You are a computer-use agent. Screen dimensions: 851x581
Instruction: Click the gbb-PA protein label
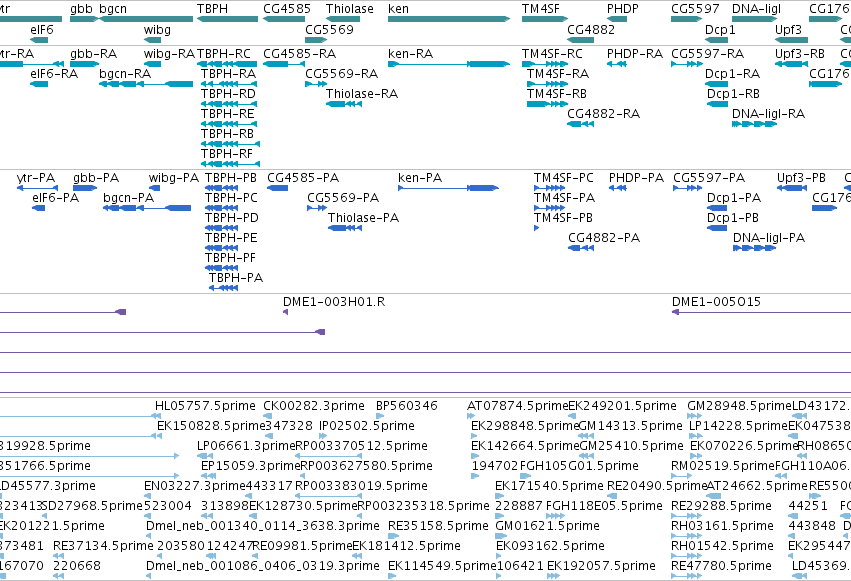click(x=96, y=178)
